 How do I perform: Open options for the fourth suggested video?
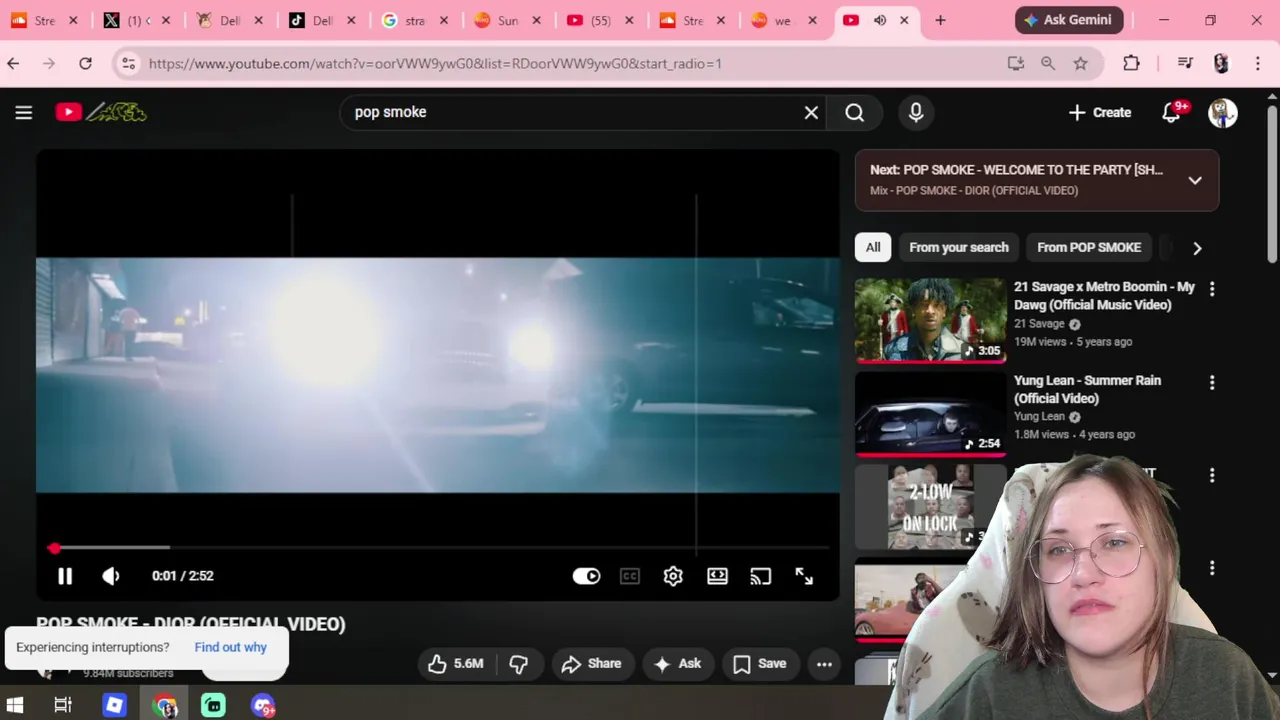(x=1212, y=568)
